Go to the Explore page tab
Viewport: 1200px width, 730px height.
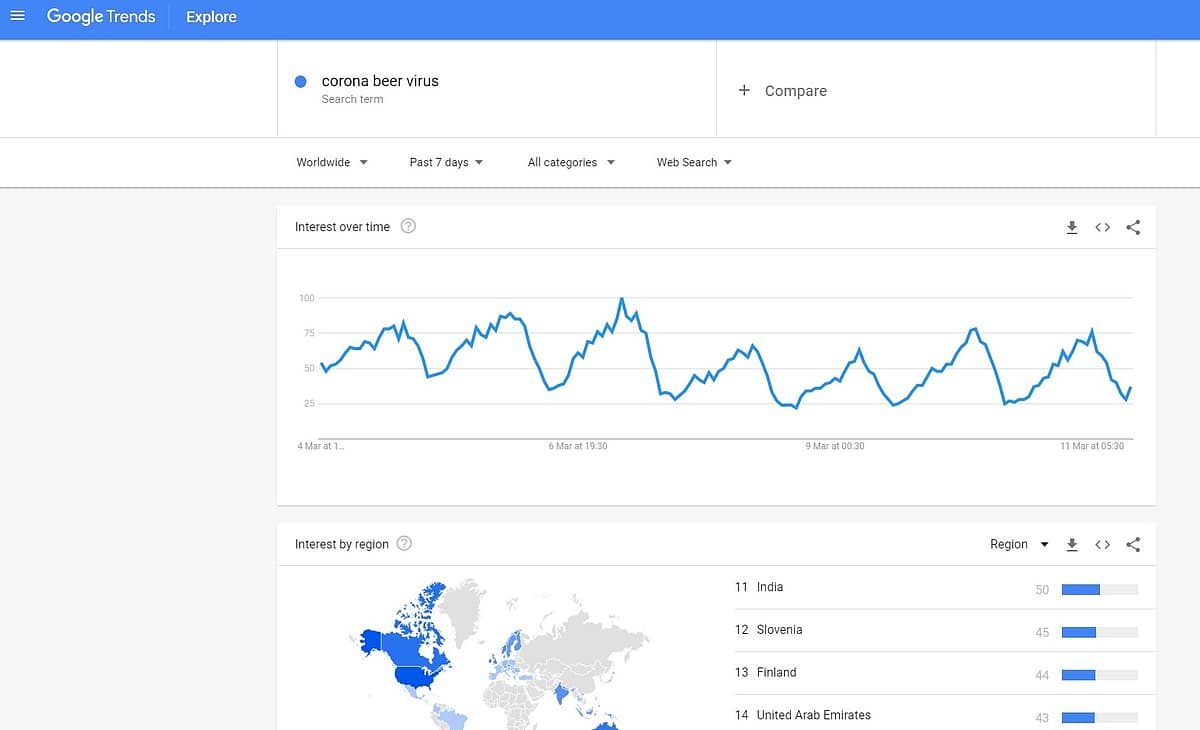tap(211, 17)
